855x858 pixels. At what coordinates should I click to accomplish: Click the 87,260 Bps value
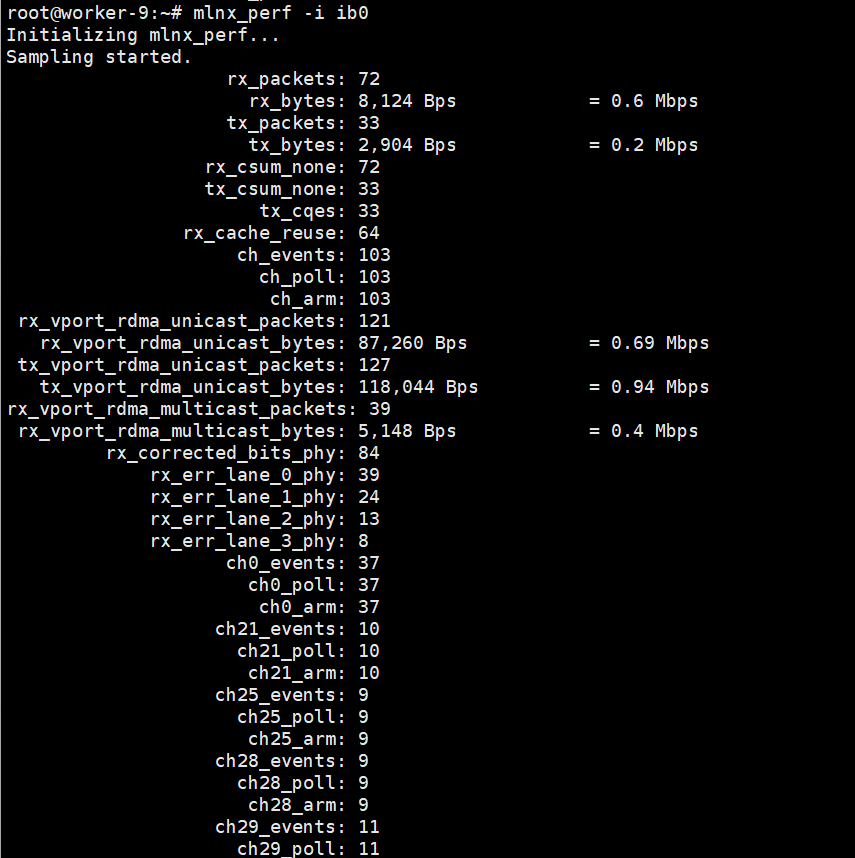(x=412, y=343)
